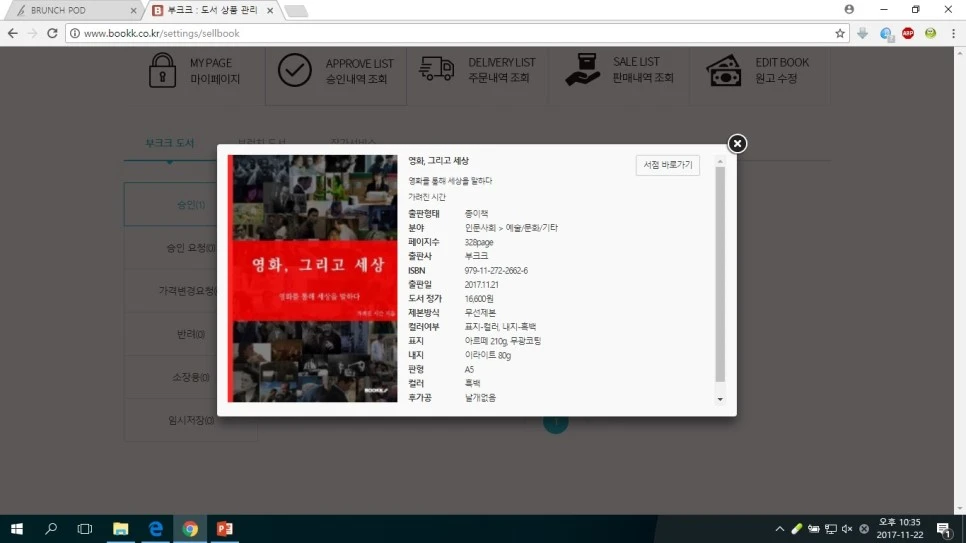Click popup scrollbar down arrow
966x543 pixels.
coord(720,399)
